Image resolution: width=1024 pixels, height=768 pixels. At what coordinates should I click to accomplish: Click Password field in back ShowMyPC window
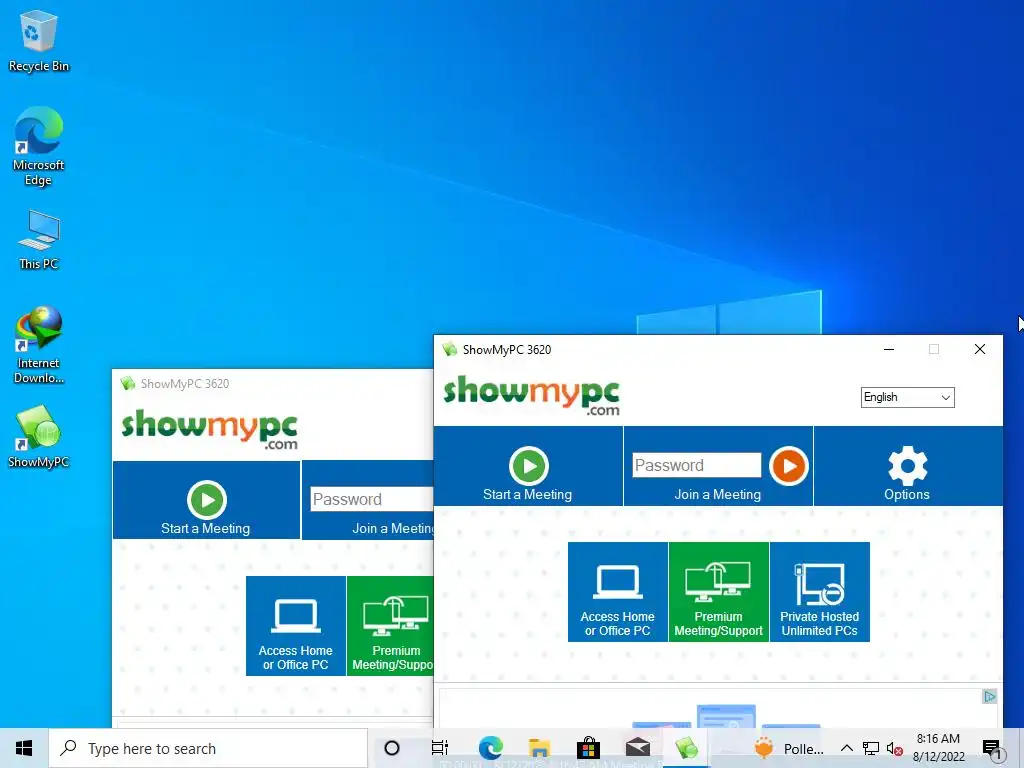click(x=371, y=499)
